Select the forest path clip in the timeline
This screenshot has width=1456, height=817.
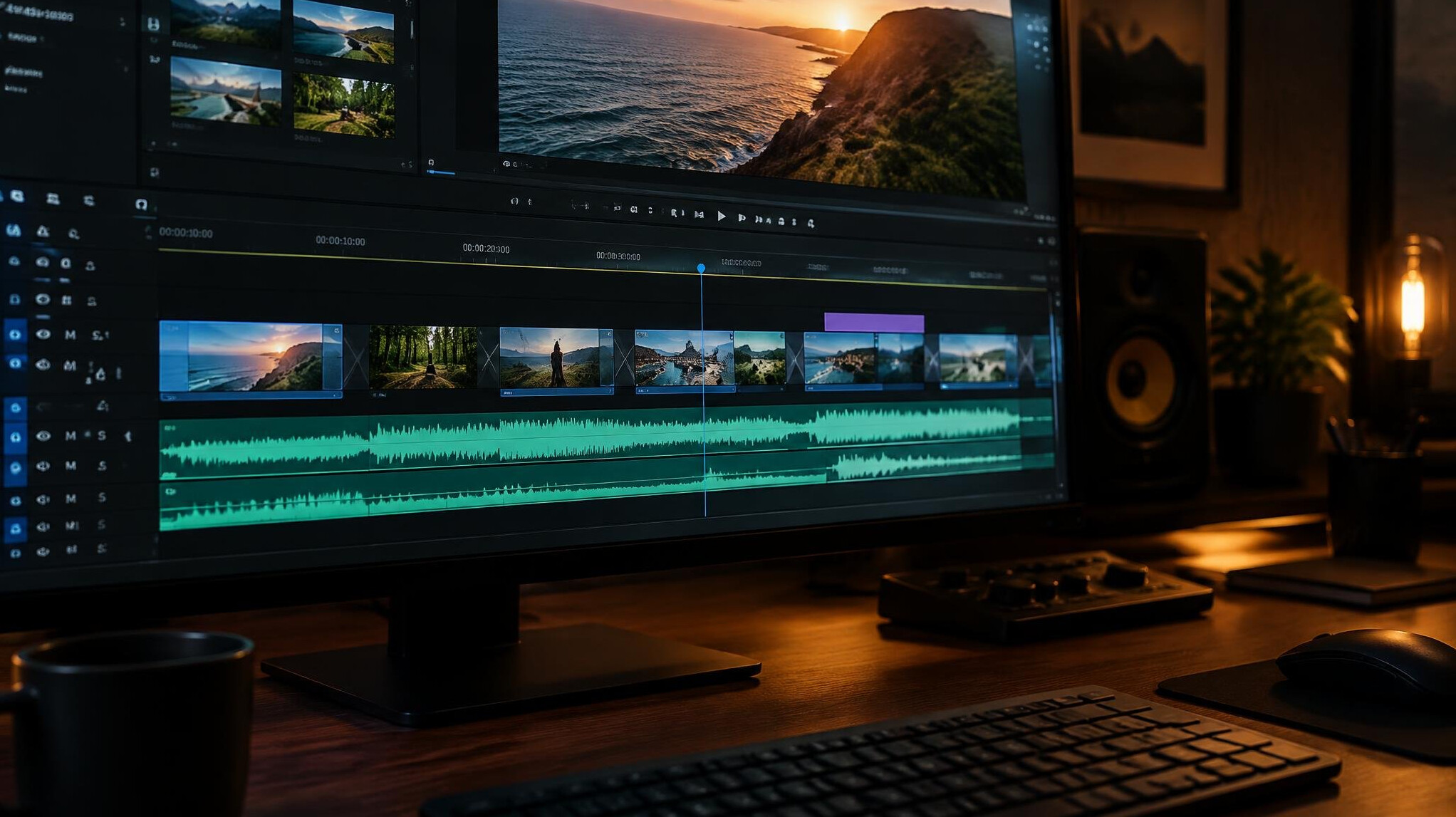pyautogui.click(x=423, y=358)
